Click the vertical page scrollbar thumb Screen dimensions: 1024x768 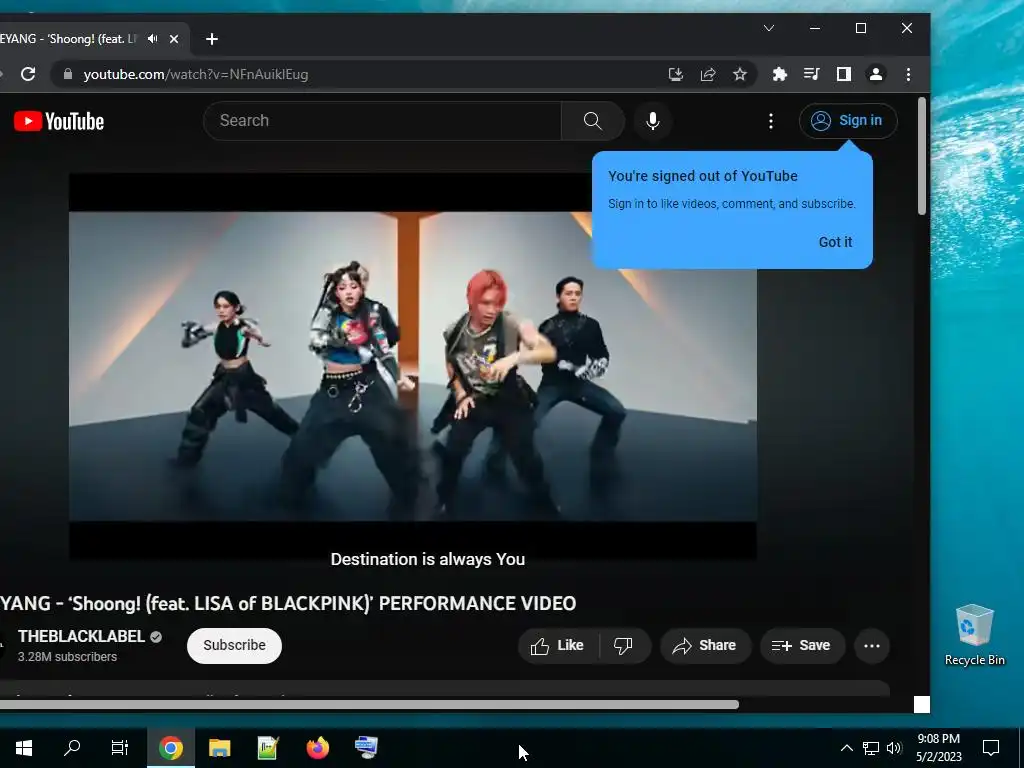[x=921, y=157]
